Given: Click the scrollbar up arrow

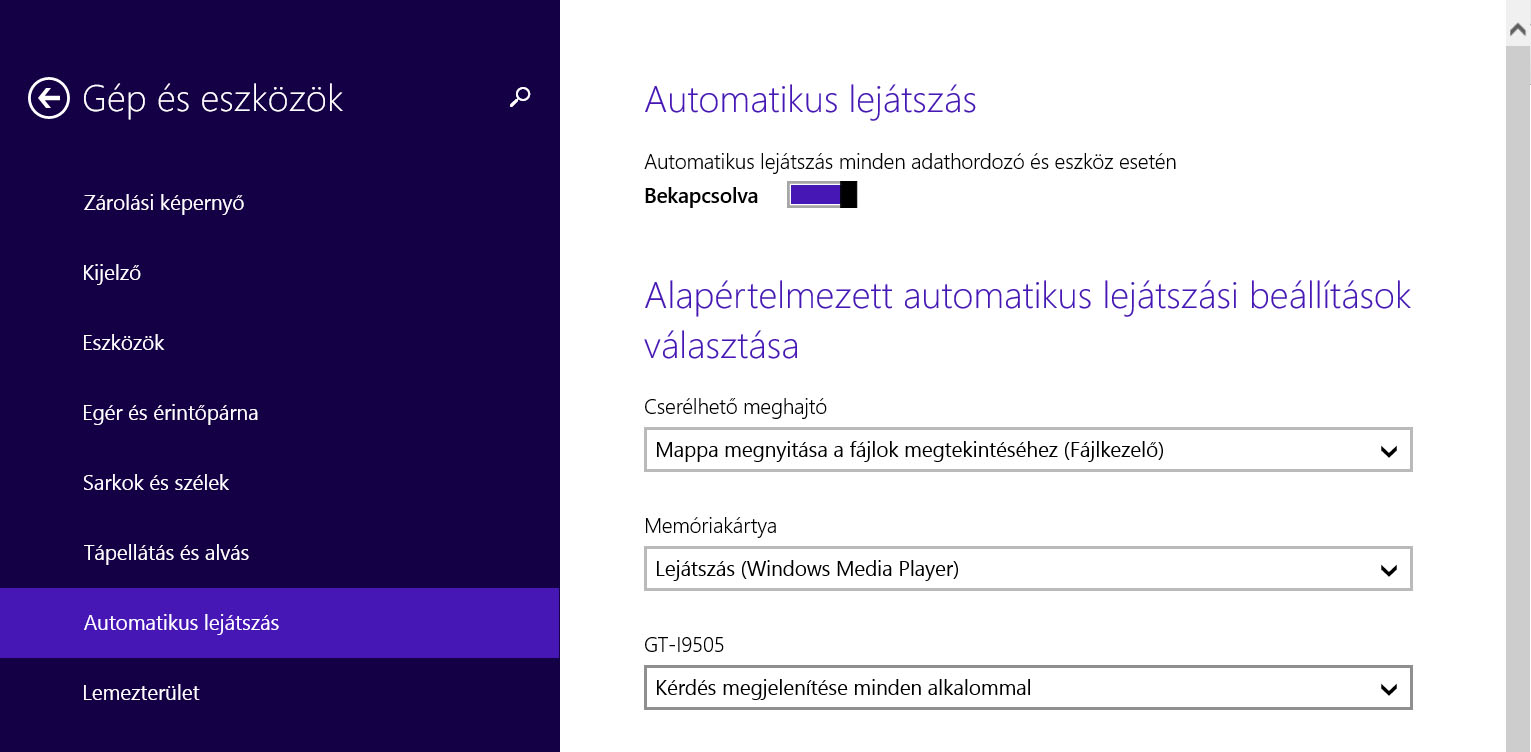Looking at the screenshot, I should (x=1518, y=31).
